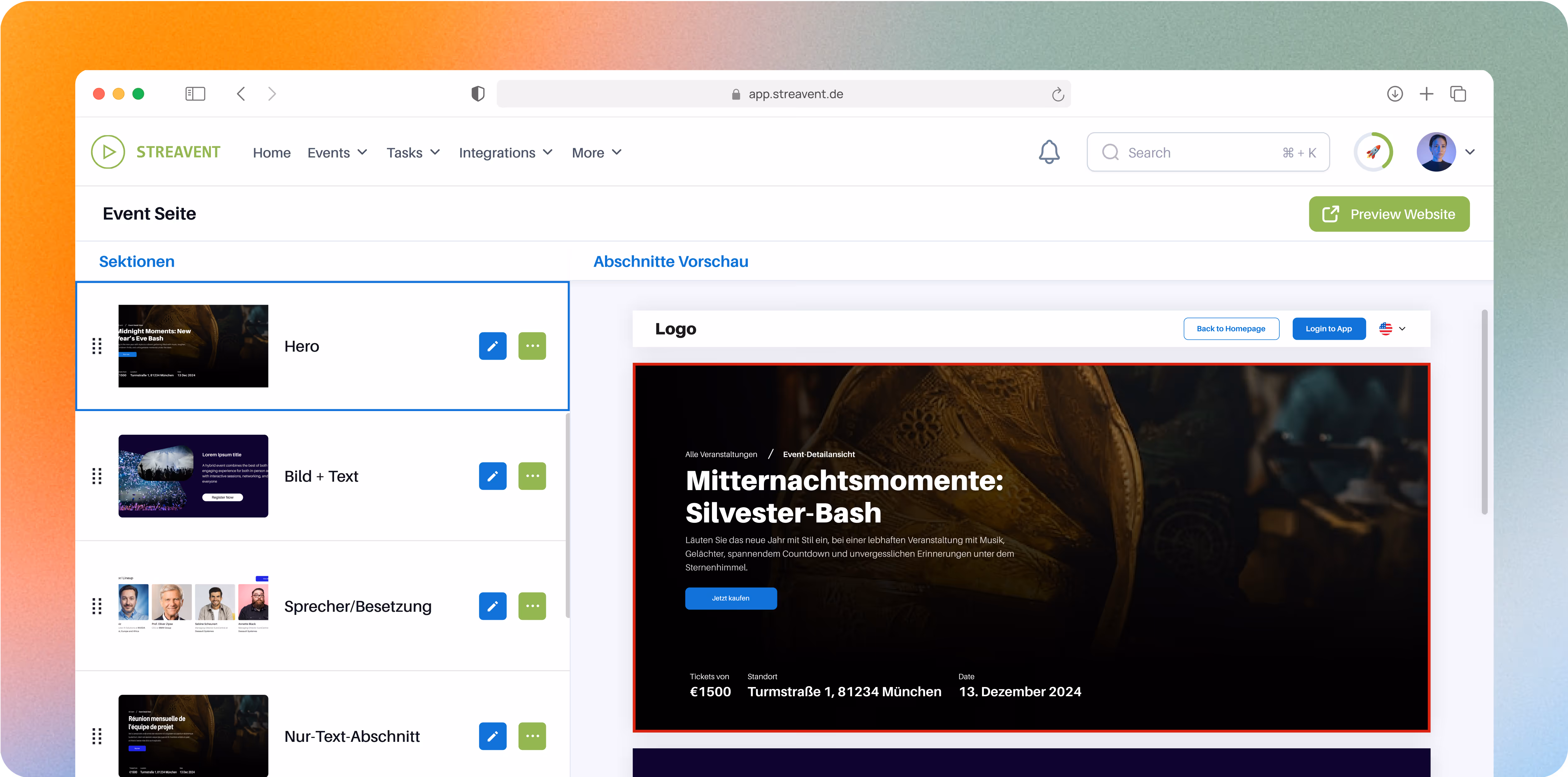Screen dimensions: 1568x777
Task: Toggle the browser sidebar icon
Action: tap(195, 94)
